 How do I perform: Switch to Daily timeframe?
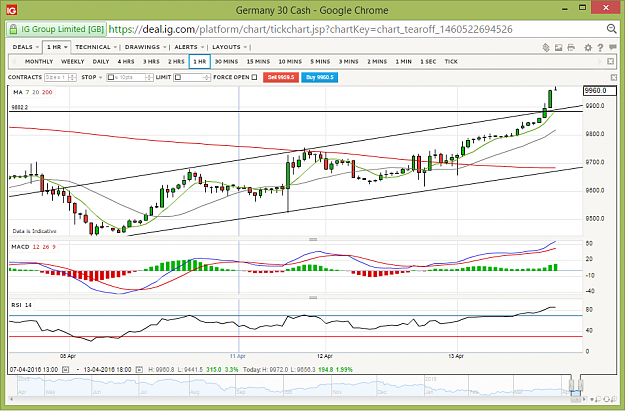(101, 61)
